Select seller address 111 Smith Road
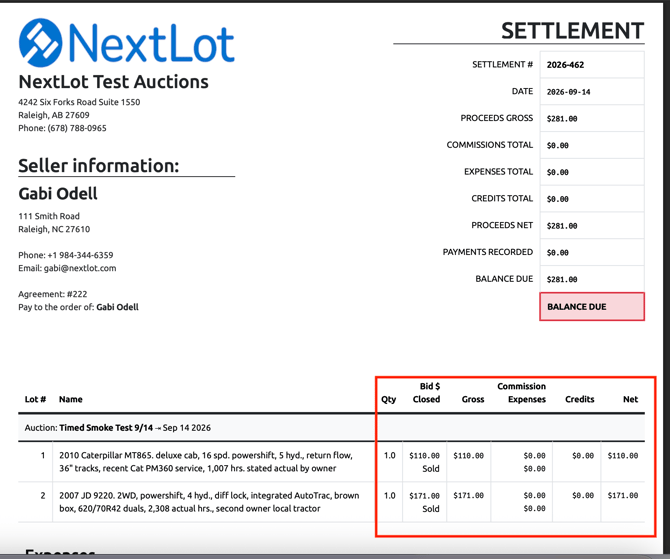The image size is (670, 559). 49,216
